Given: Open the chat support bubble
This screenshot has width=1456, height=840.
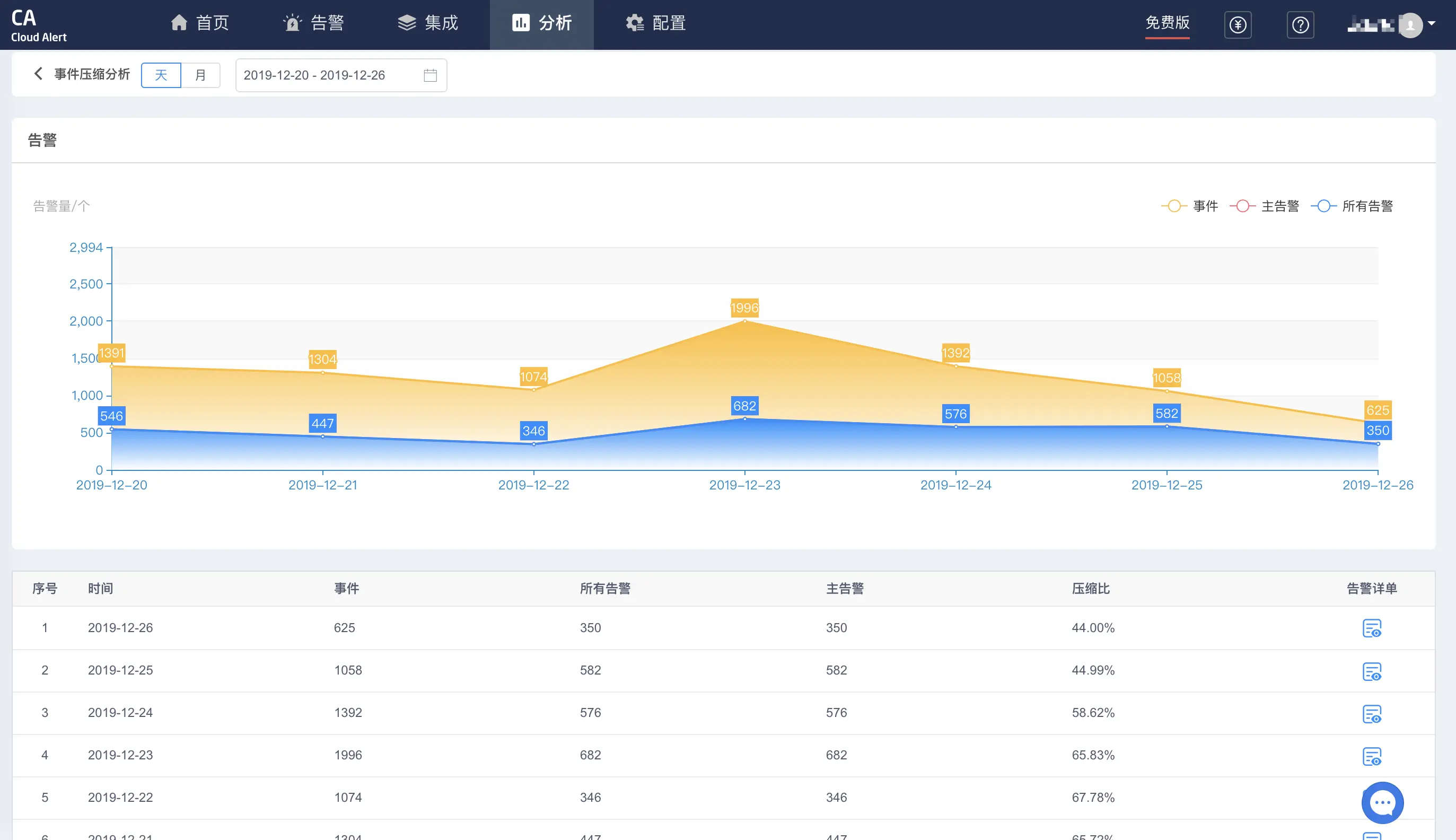Looking at the screenshot, I should (x=1382, y=802).
